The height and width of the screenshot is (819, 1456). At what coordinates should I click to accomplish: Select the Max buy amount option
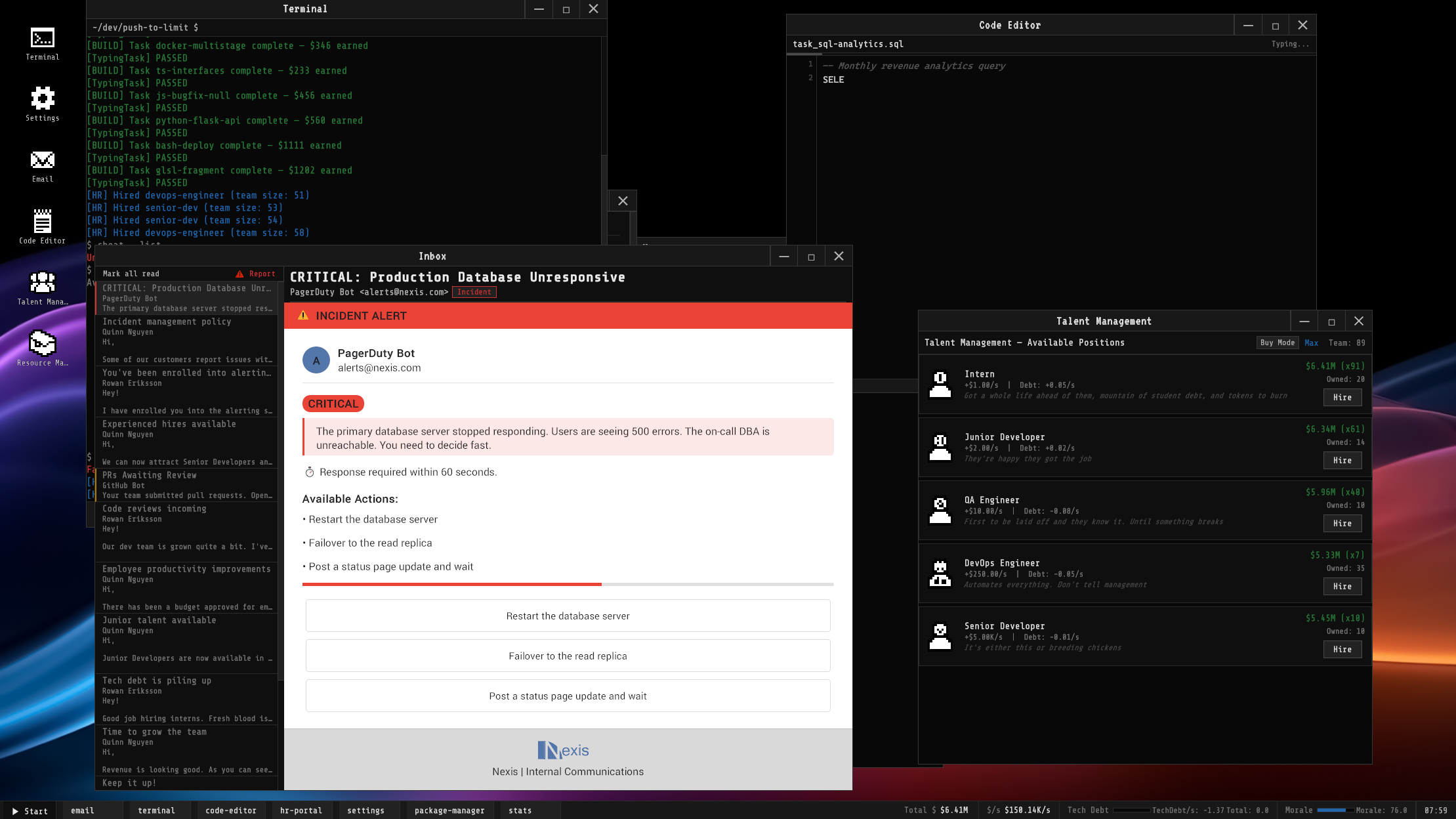pyautogui.click(x=1311, y=343)
